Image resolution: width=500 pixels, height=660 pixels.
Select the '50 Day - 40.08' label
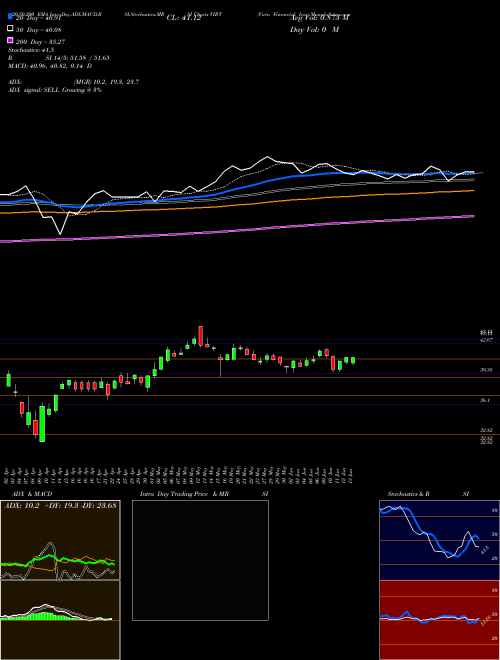tap(38, 30)
